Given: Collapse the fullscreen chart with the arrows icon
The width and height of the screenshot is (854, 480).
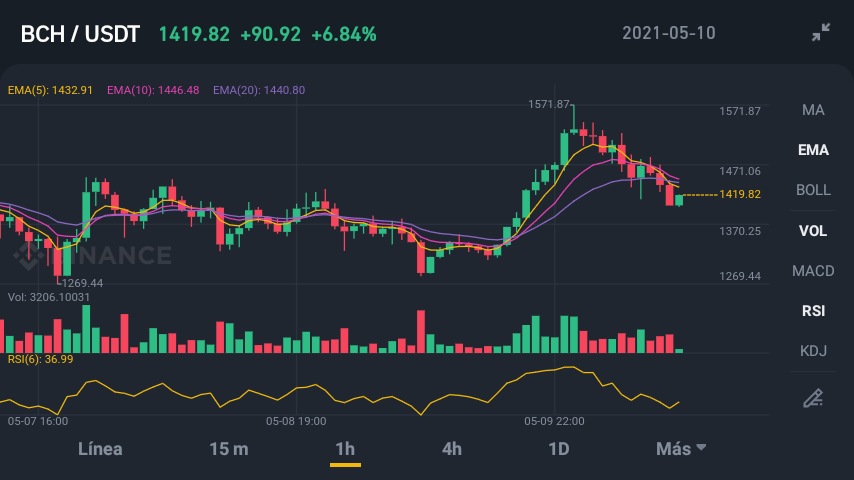Looking at the screenshot, I should (821, 32).
